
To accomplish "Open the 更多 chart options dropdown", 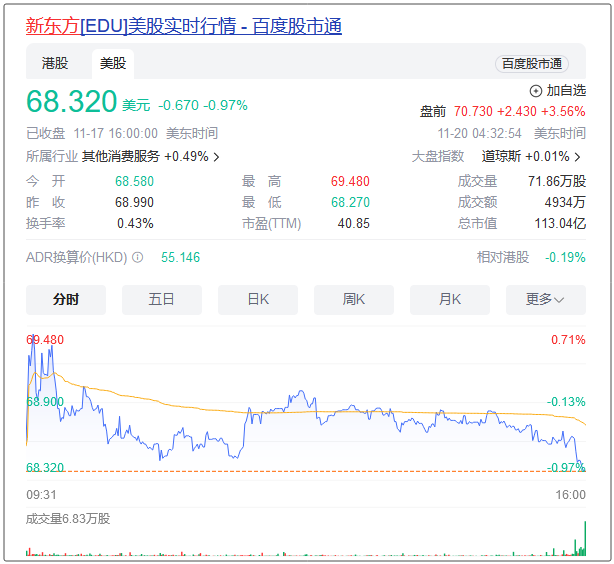I will point(546,300).
